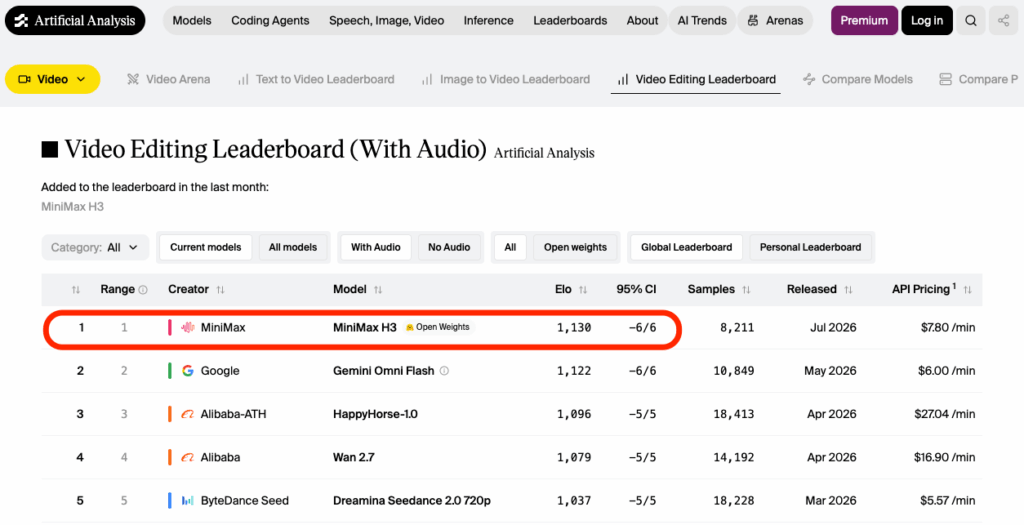This screenshot has height=525, width=1024.
Task: Go to Image to Video Leaderboard tab
Action: pos(505,79)
